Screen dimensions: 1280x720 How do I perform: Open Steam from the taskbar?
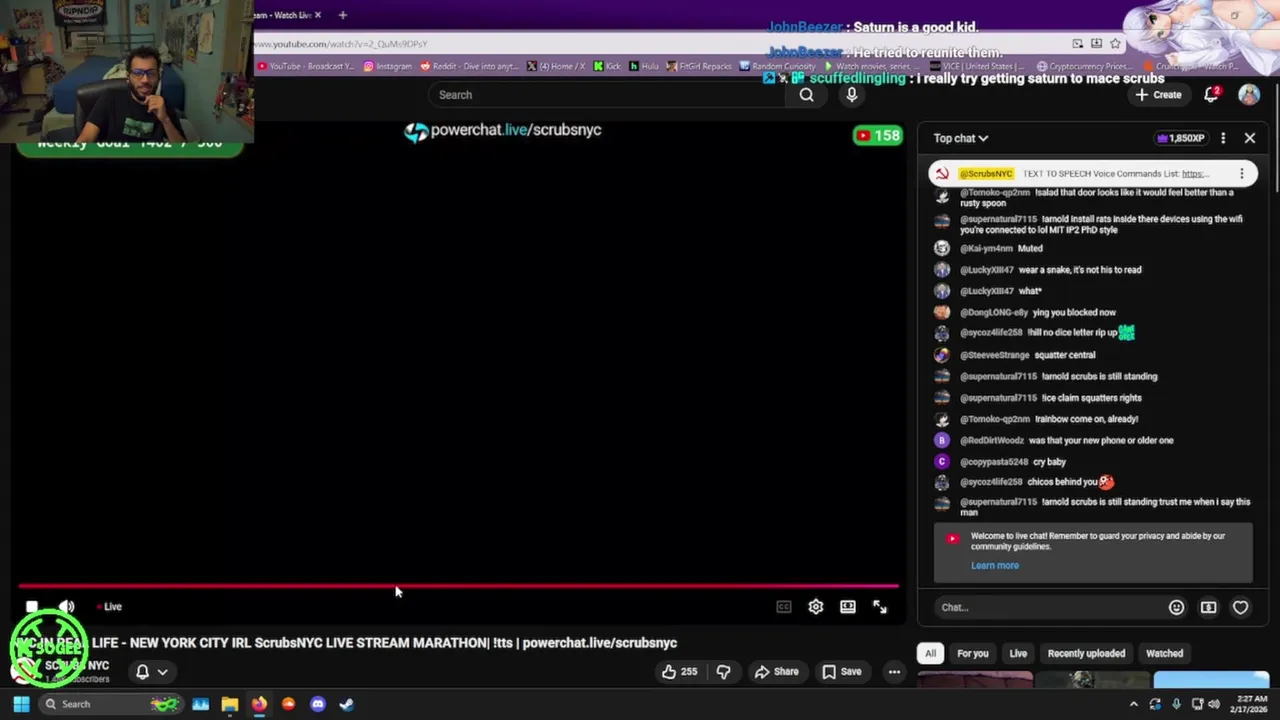coord(347,704)
